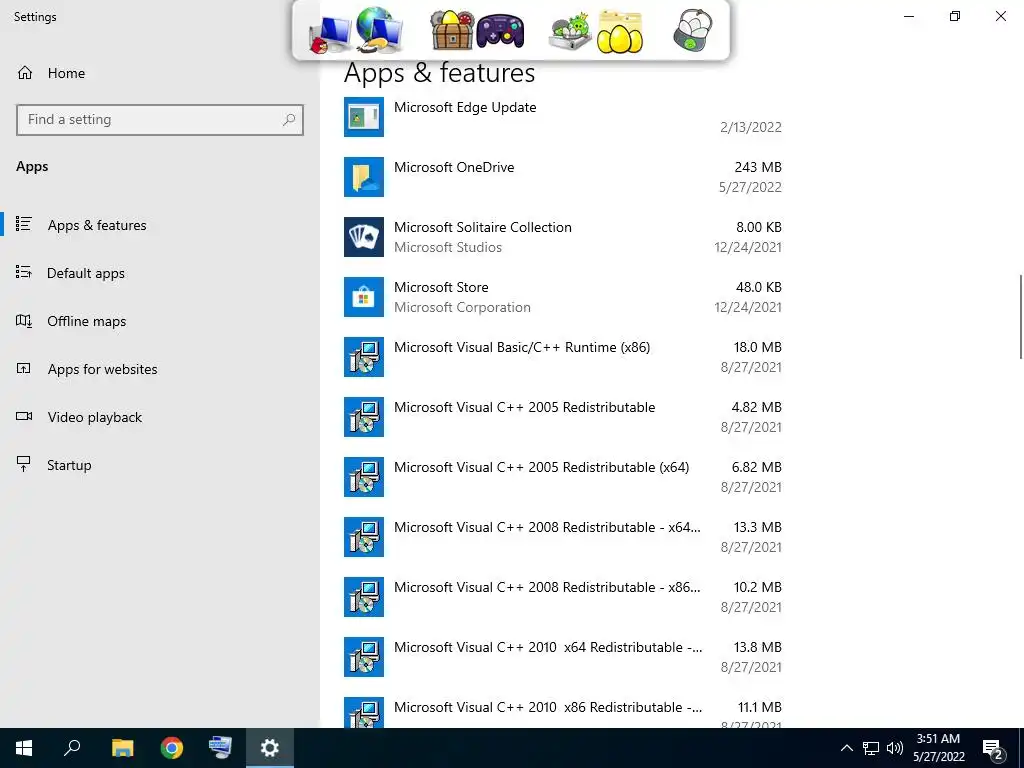1024x768 pixels.
Task: Launch Google Chrome from taskbar
Action: click(x=172, y=748)
